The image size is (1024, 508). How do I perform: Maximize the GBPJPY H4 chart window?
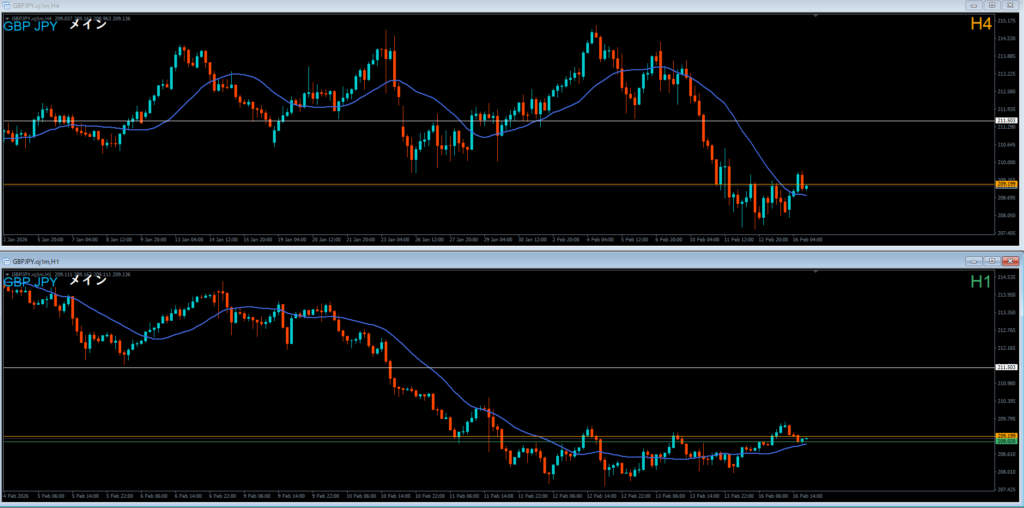coord(991,5)
